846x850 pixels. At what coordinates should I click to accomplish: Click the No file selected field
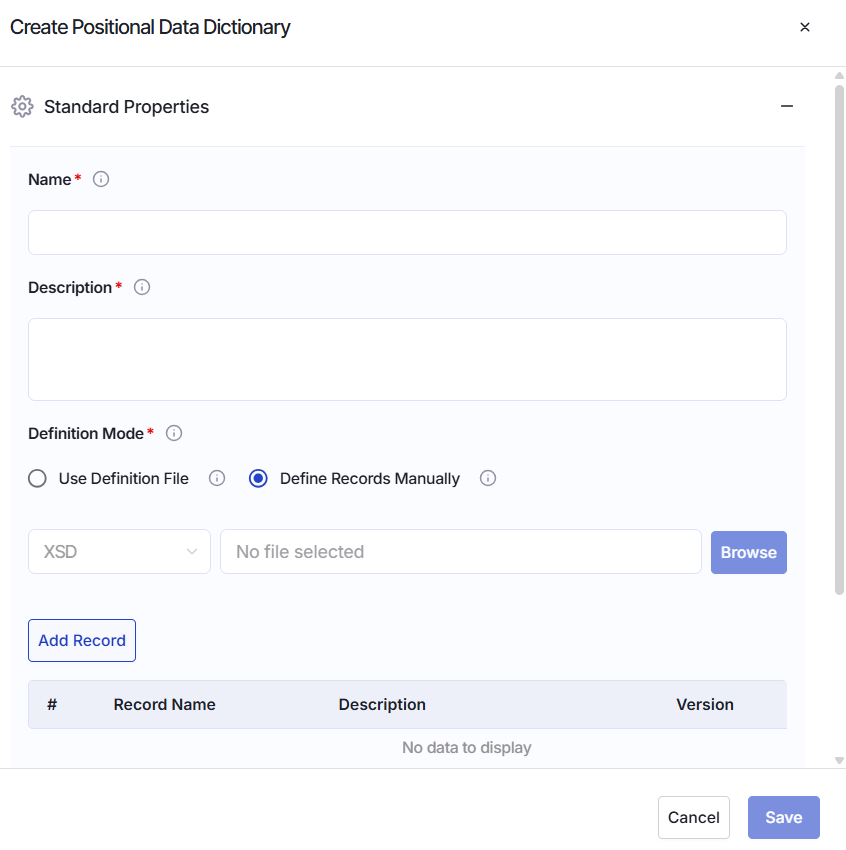(461, 552)
